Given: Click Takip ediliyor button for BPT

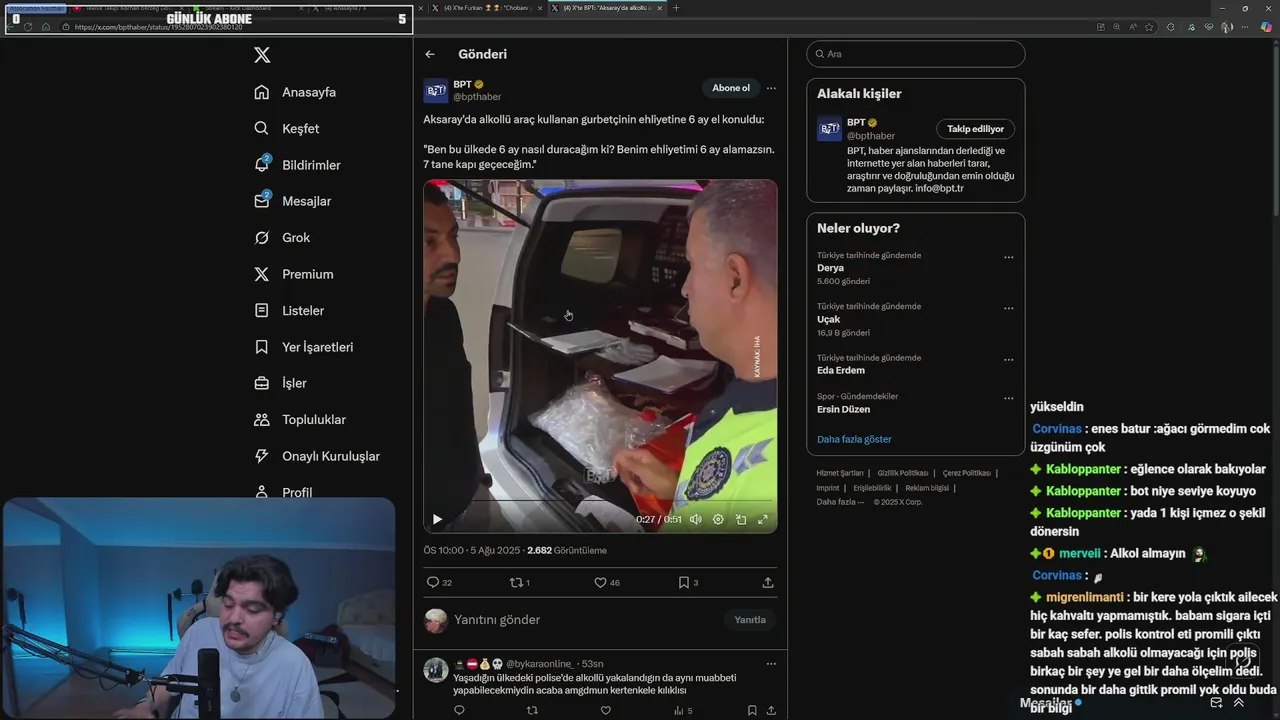Looking at the screenshot, I should [975, 129].
